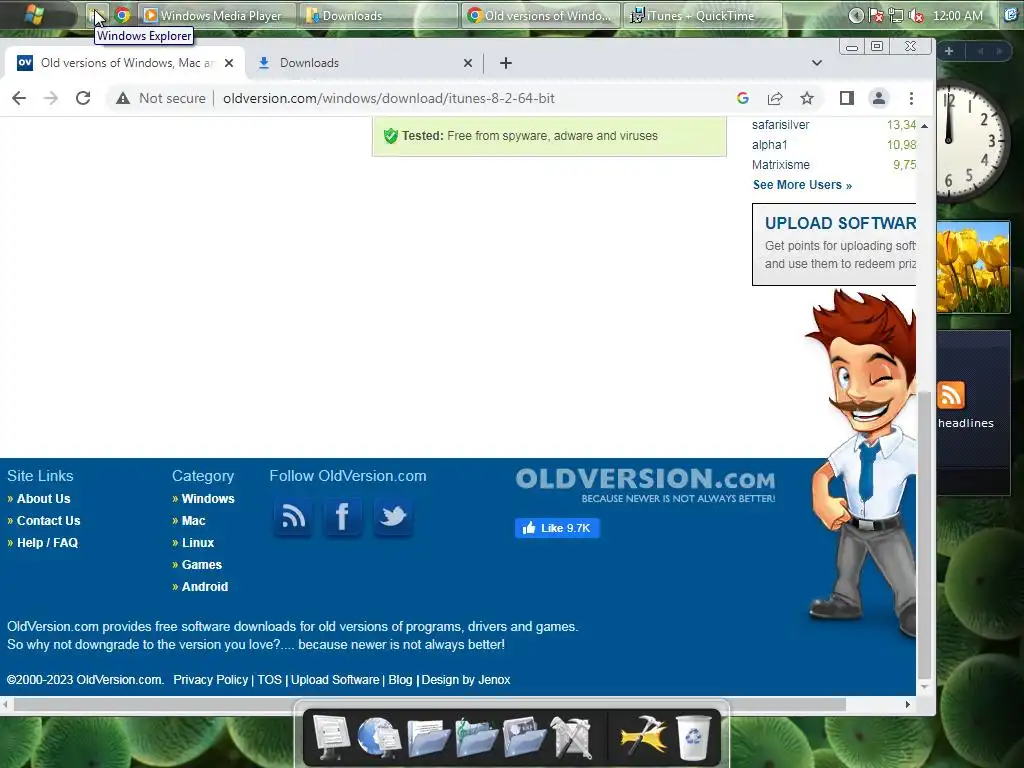Click the 12:00 AM taskbar clock
Image resolution: width=1024 pixels, height=768 pixels.
(957, 16)
